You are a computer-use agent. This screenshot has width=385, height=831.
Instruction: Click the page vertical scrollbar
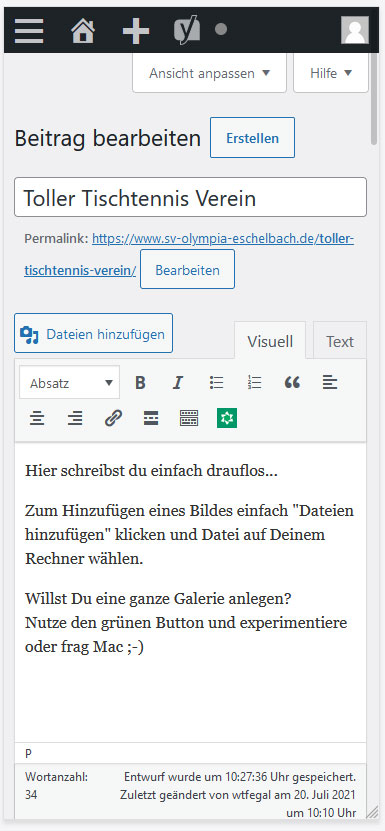(374, 99)
